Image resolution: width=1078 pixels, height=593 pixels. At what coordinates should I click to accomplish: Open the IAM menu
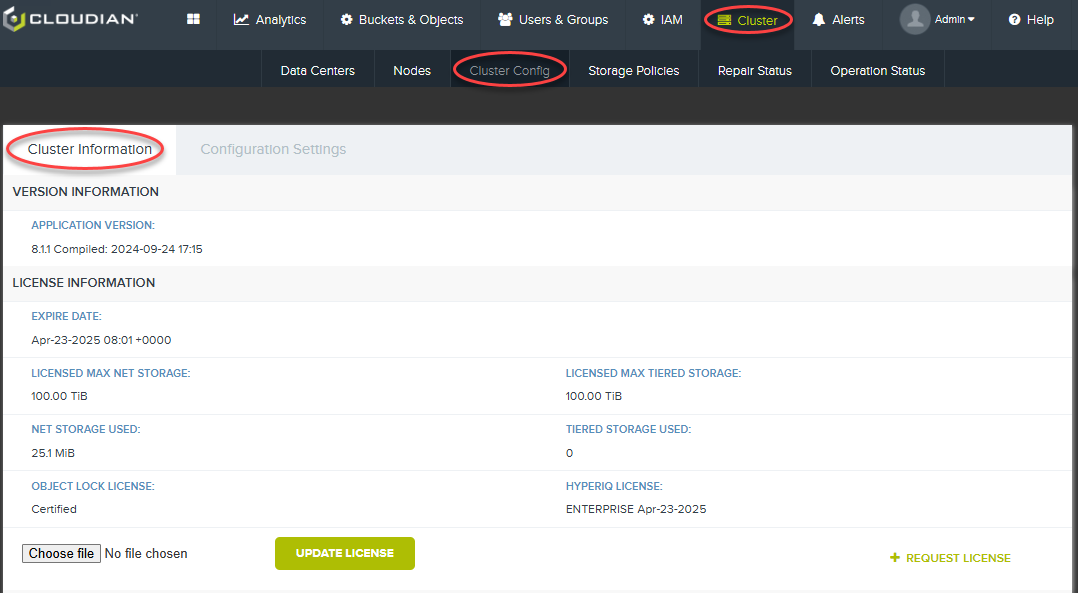pyautogui.click(x=662, y=19)
